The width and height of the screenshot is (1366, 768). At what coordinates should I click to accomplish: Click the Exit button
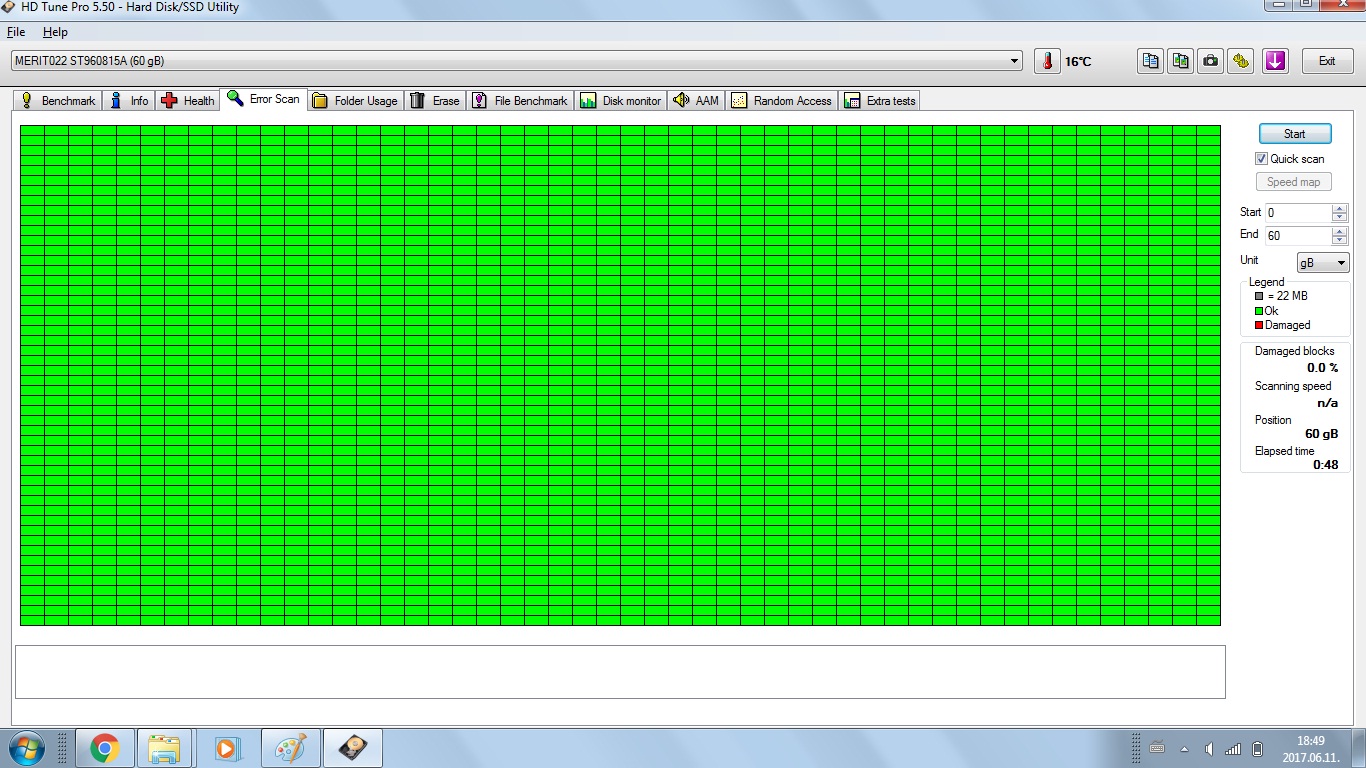coord(1327,61)
